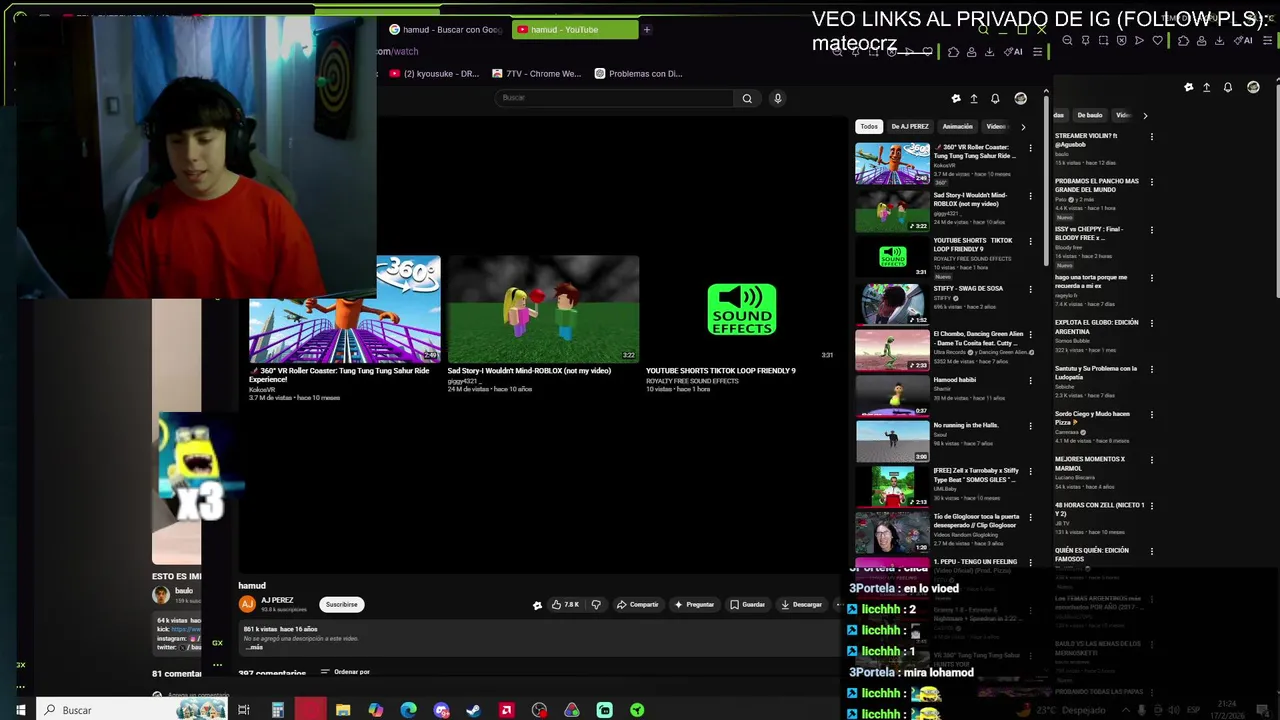Open the browser main menu icon
Screen dimensions: 1280x720
1037,52
